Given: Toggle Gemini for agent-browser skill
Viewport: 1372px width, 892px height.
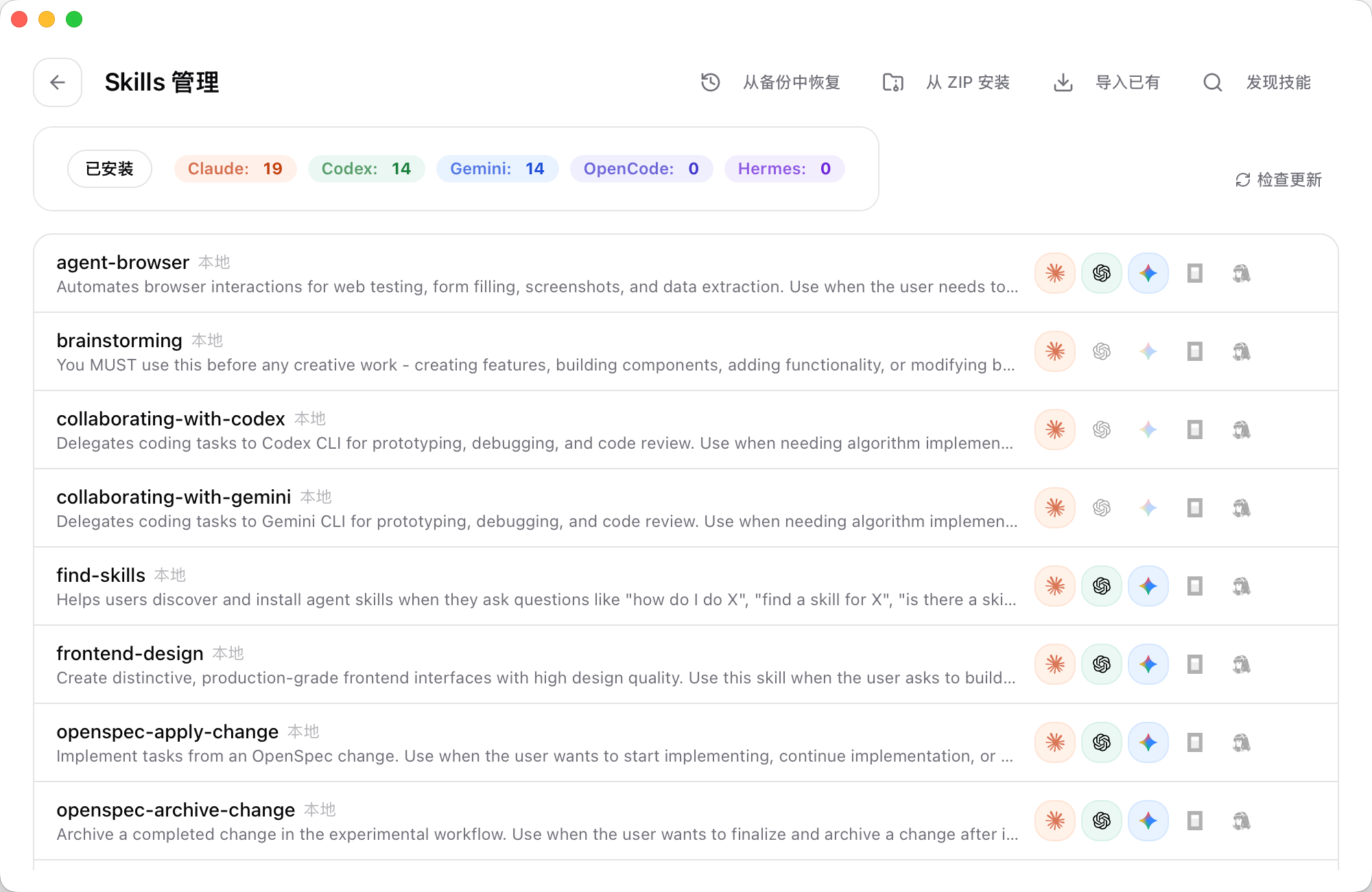Looking at the screenshot, I should click(1148, 273).
